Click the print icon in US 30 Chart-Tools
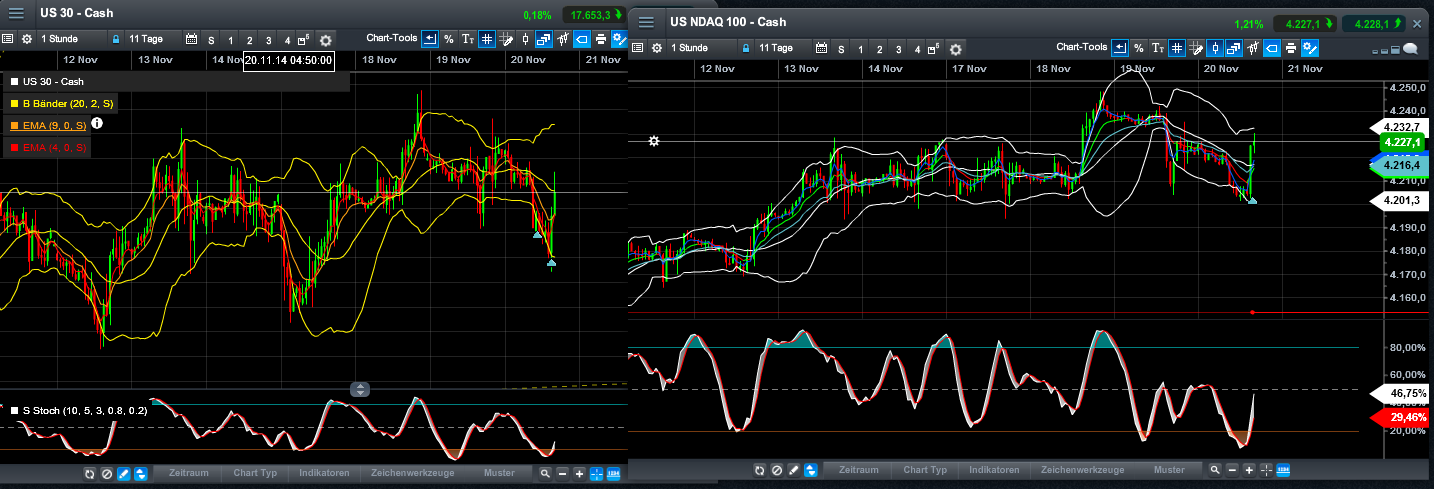The image size is (1434, 489). tap(600, 39)
